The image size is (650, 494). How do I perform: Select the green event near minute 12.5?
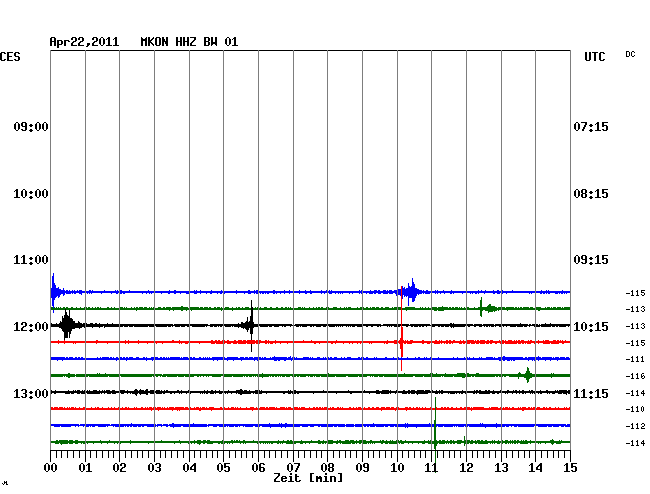point(487,308)
